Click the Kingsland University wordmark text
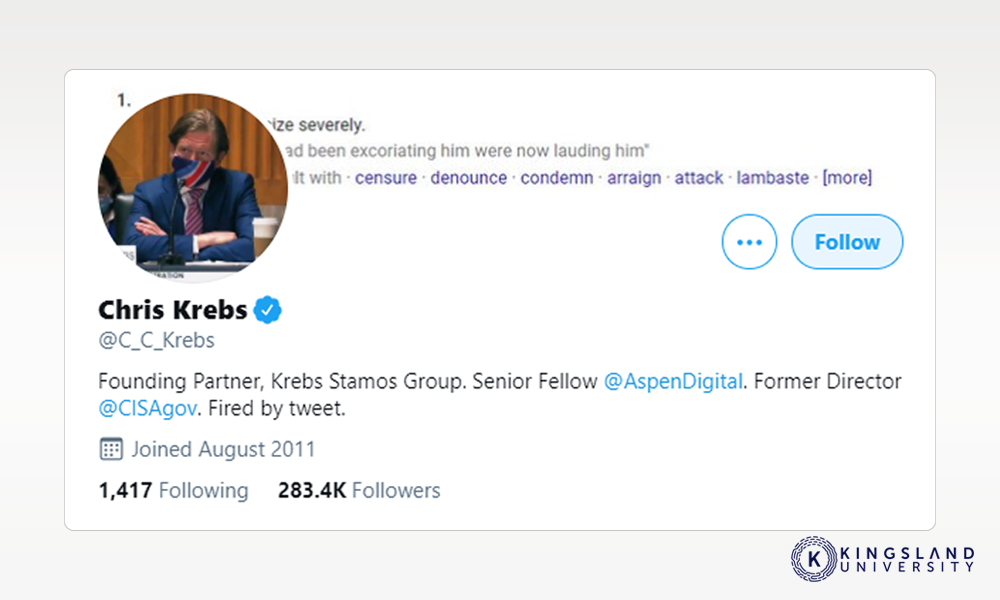 (x=908, y=559)
